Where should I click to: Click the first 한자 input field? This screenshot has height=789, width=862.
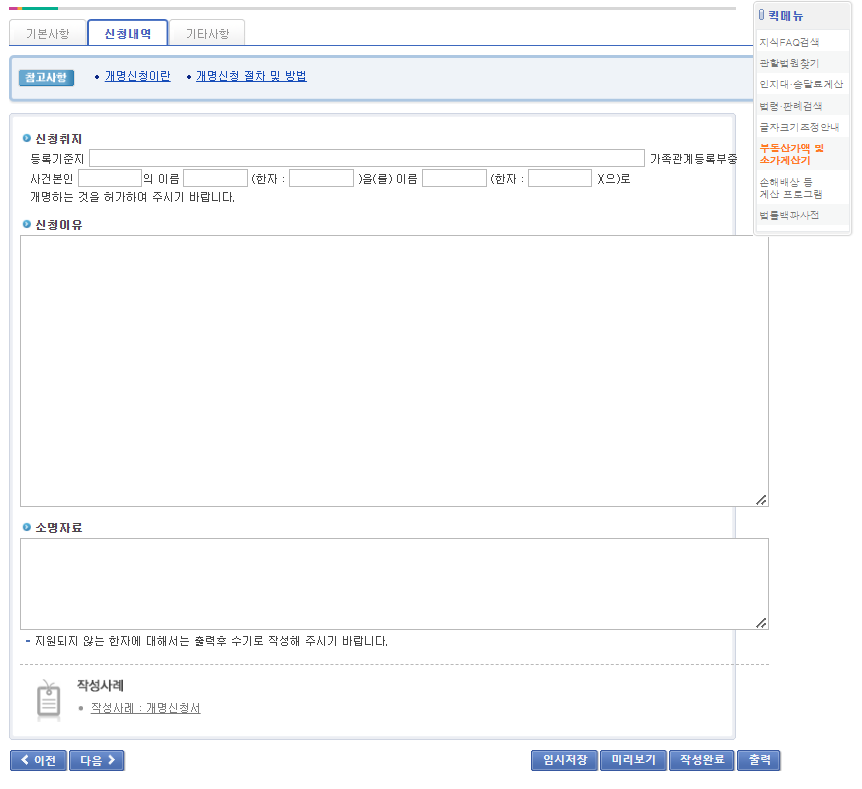(x=322, y=178)
